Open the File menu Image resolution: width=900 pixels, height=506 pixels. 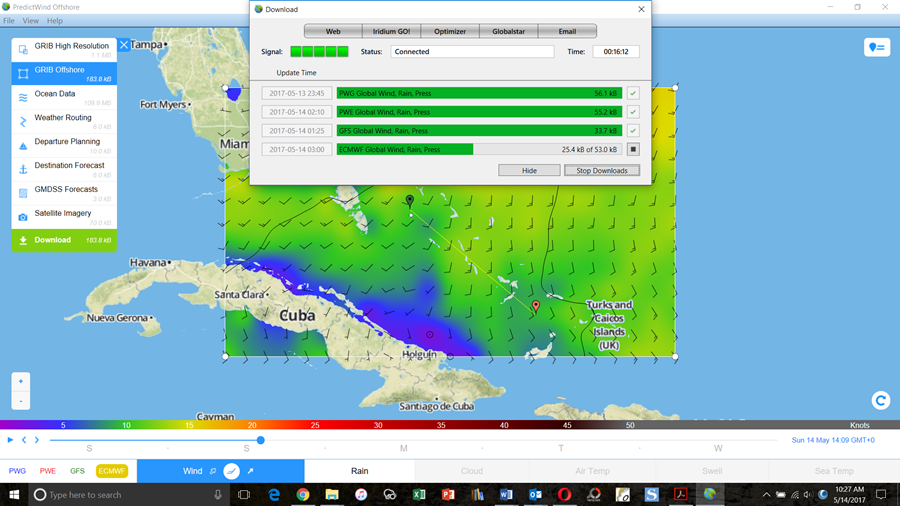[x=9, y=20]
